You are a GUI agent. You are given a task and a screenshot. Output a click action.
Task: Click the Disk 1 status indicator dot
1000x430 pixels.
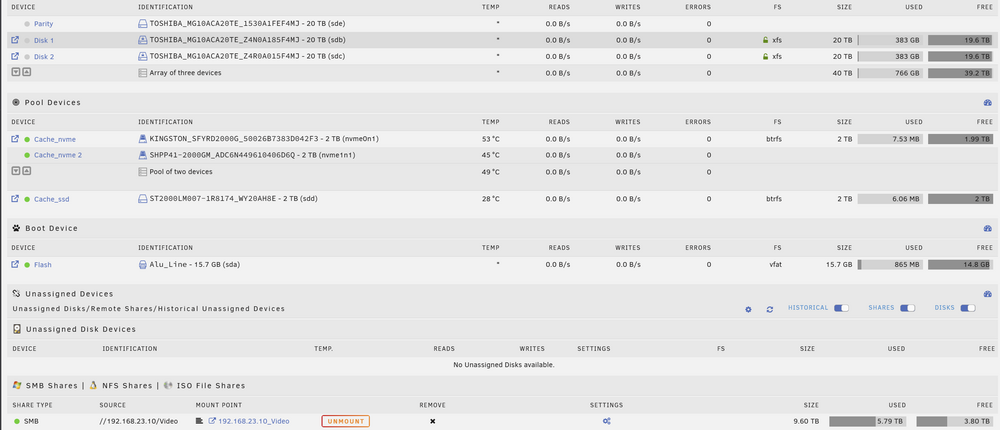[x=27, y=40]
